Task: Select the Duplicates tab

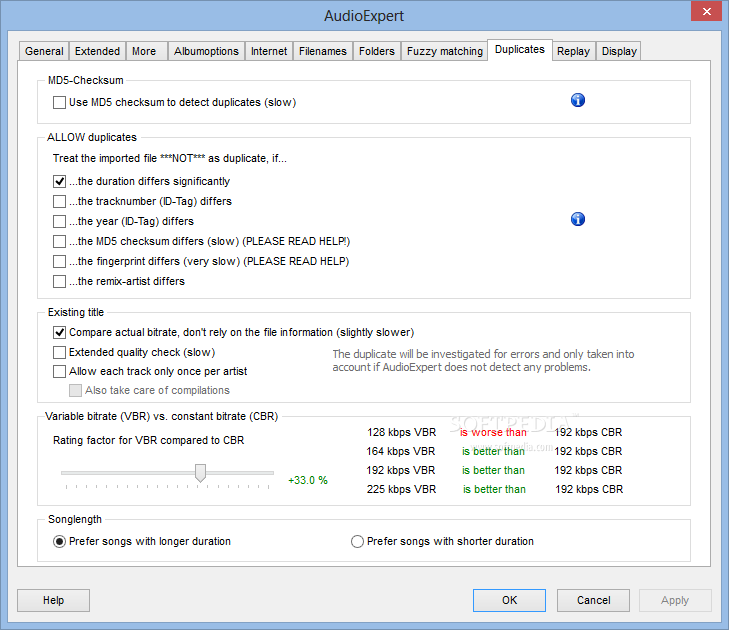Action: tap(520, 50)
